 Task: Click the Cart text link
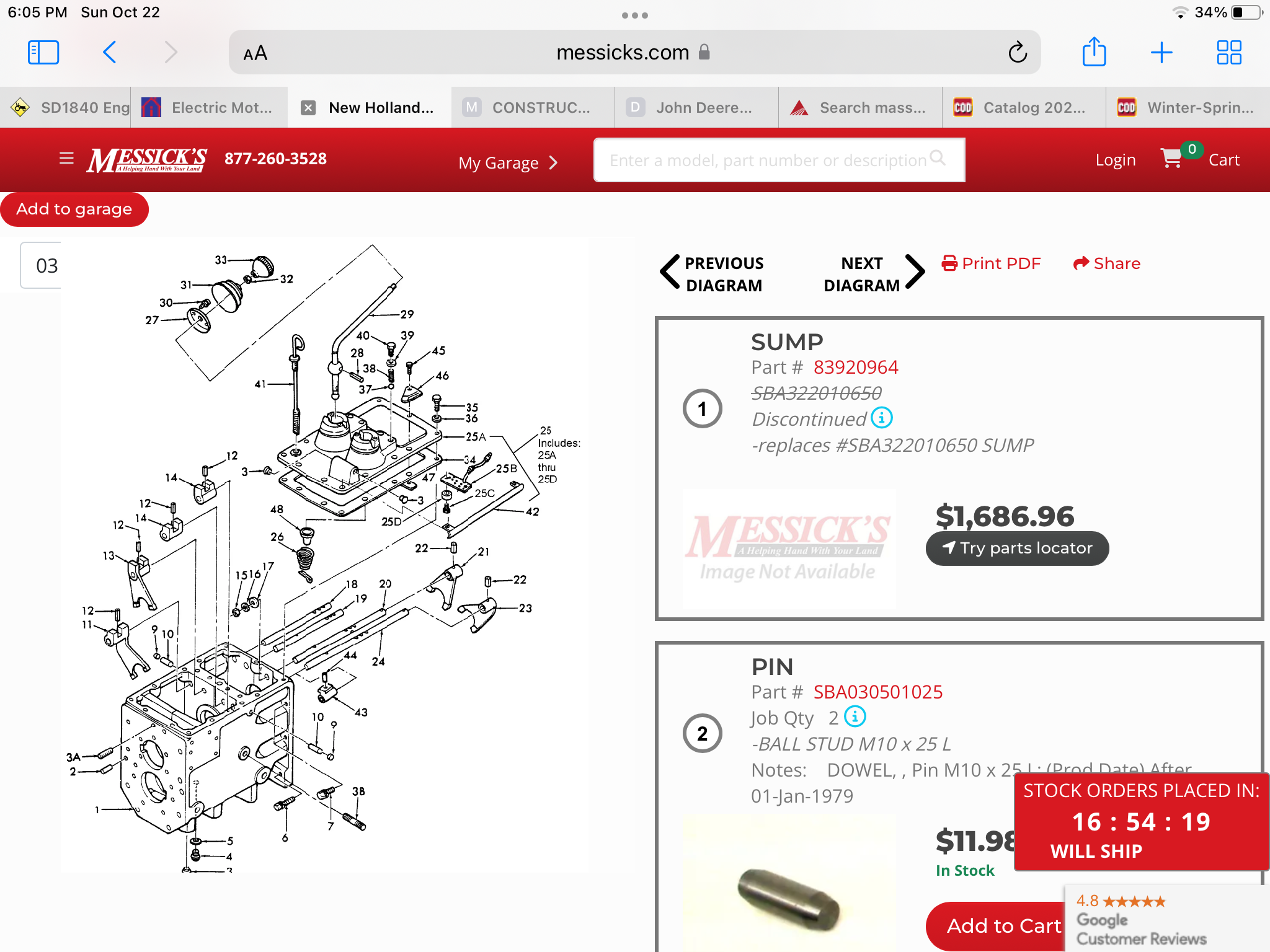click(1223, 160)
